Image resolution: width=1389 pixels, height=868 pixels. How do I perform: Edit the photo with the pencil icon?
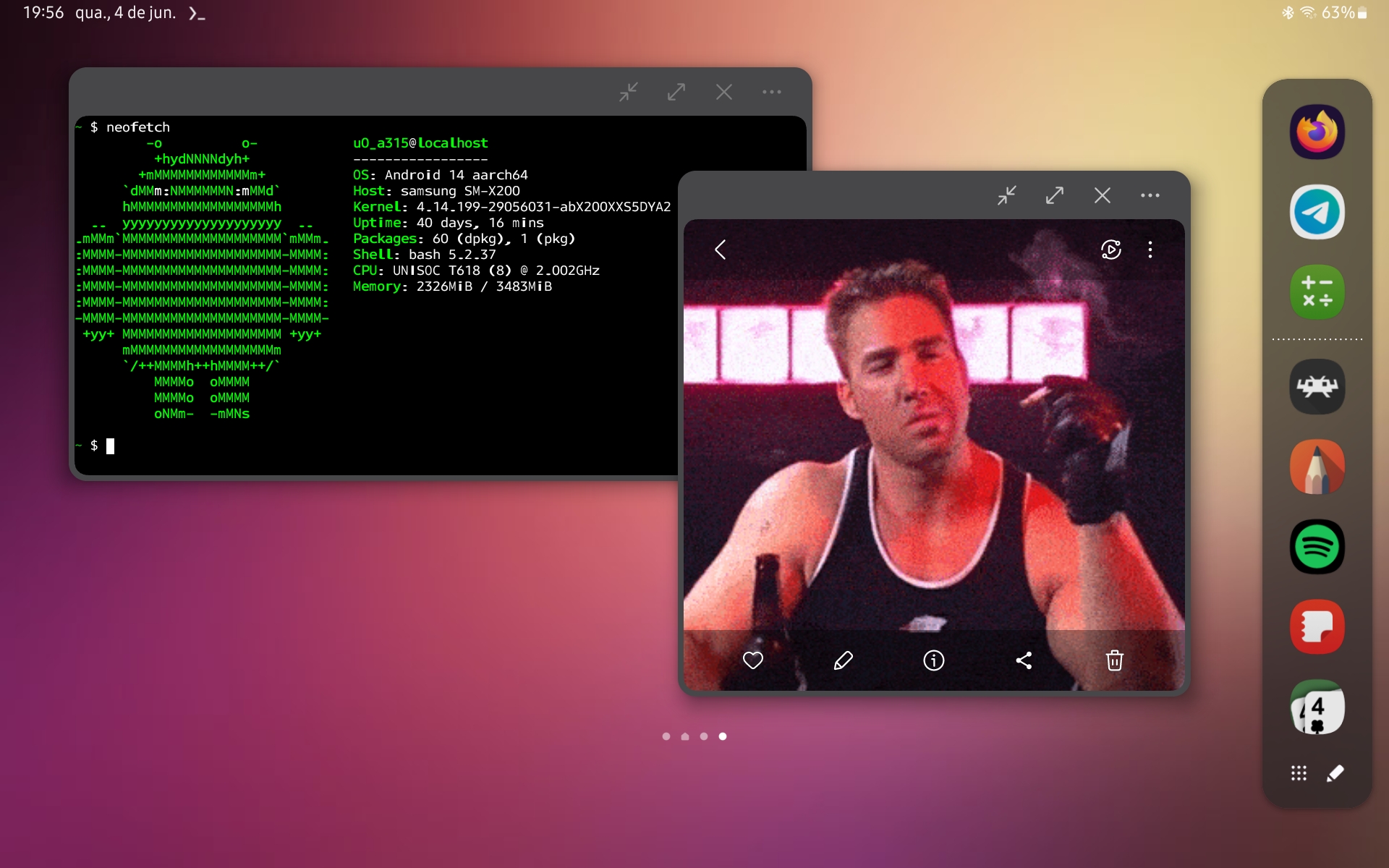pos(844,660)
